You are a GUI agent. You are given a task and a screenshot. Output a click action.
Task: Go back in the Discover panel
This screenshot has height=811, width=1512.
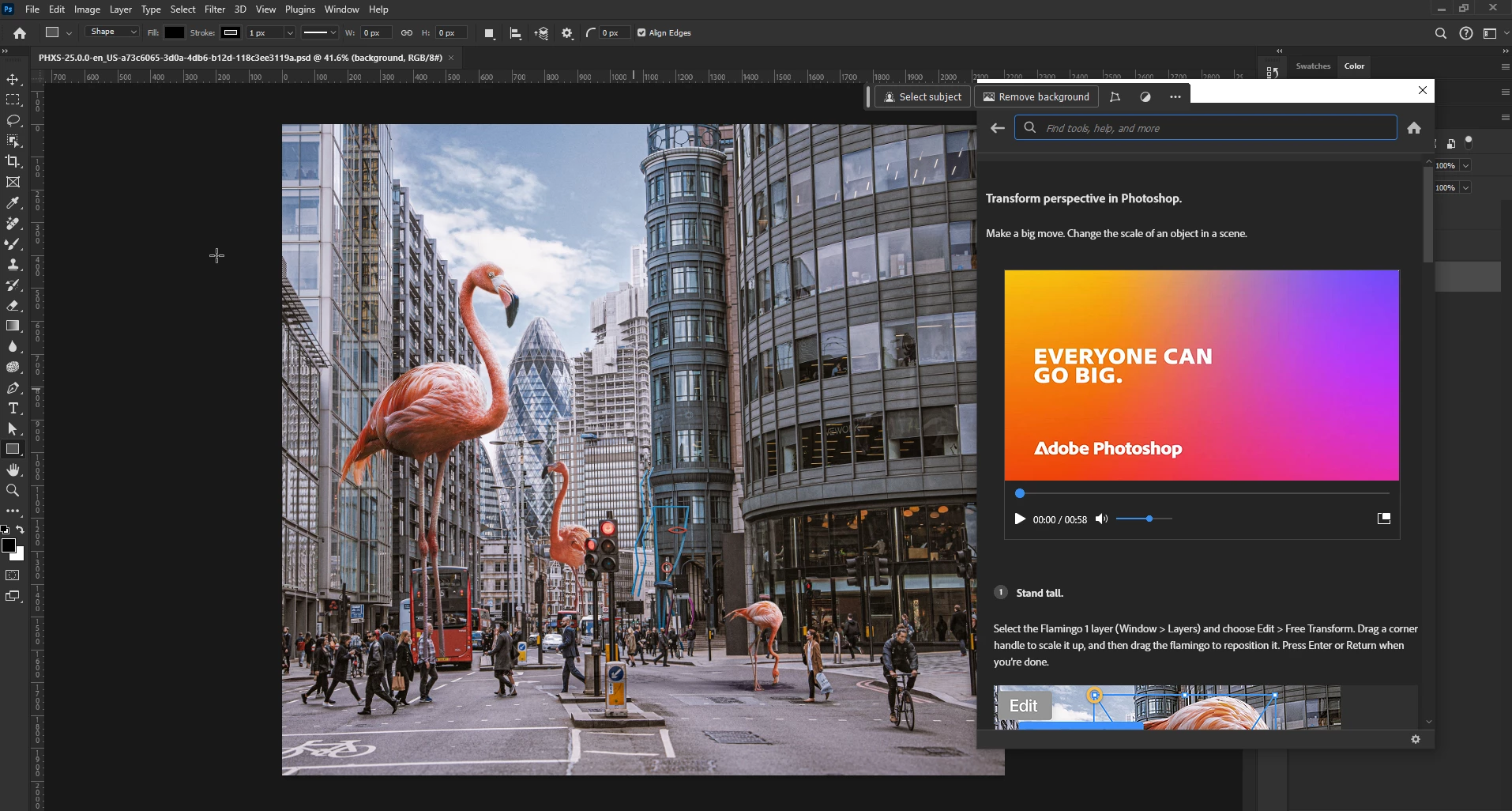click(x=998, y=128)
